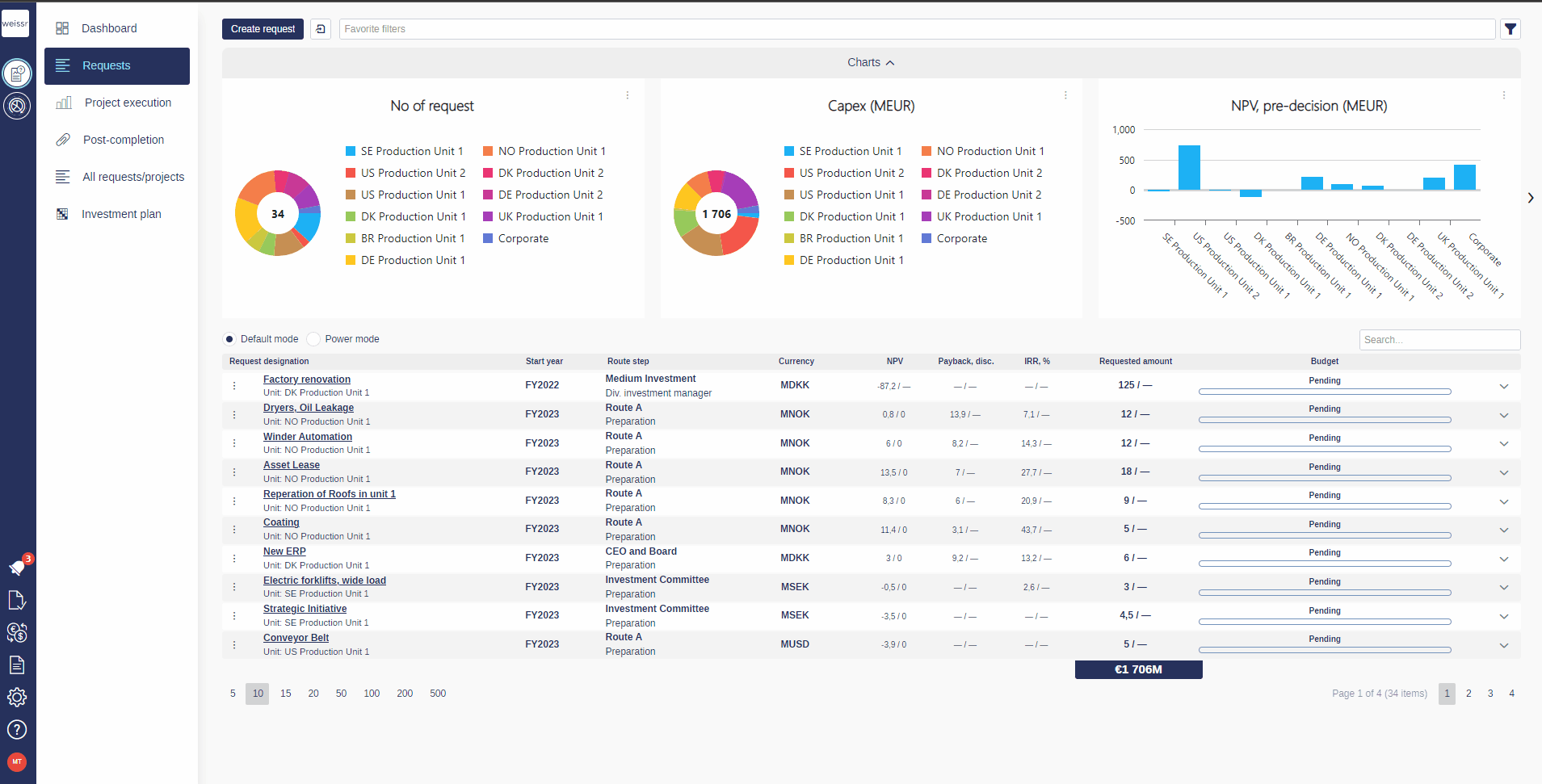Open the settings gear icon

(x=17, y=698)
